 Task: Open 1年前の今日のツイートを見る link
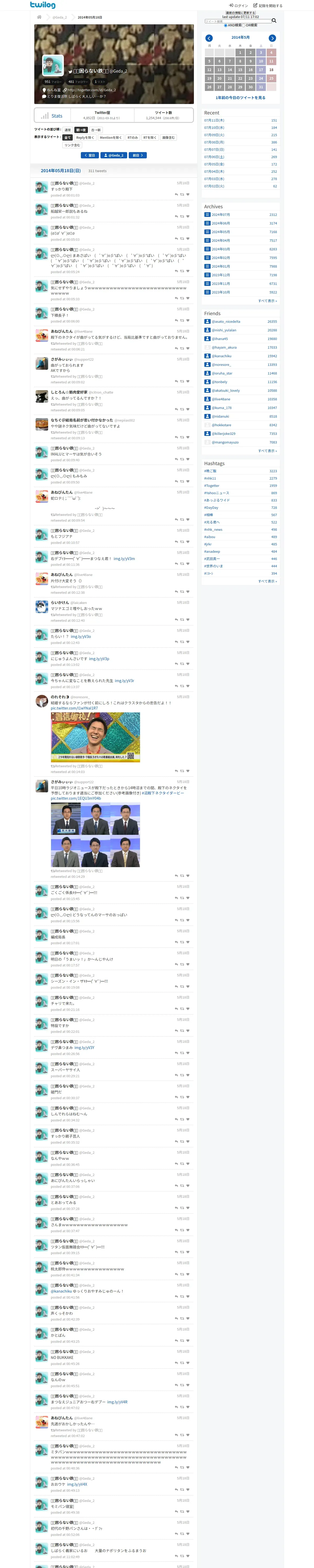pos(240,97)
